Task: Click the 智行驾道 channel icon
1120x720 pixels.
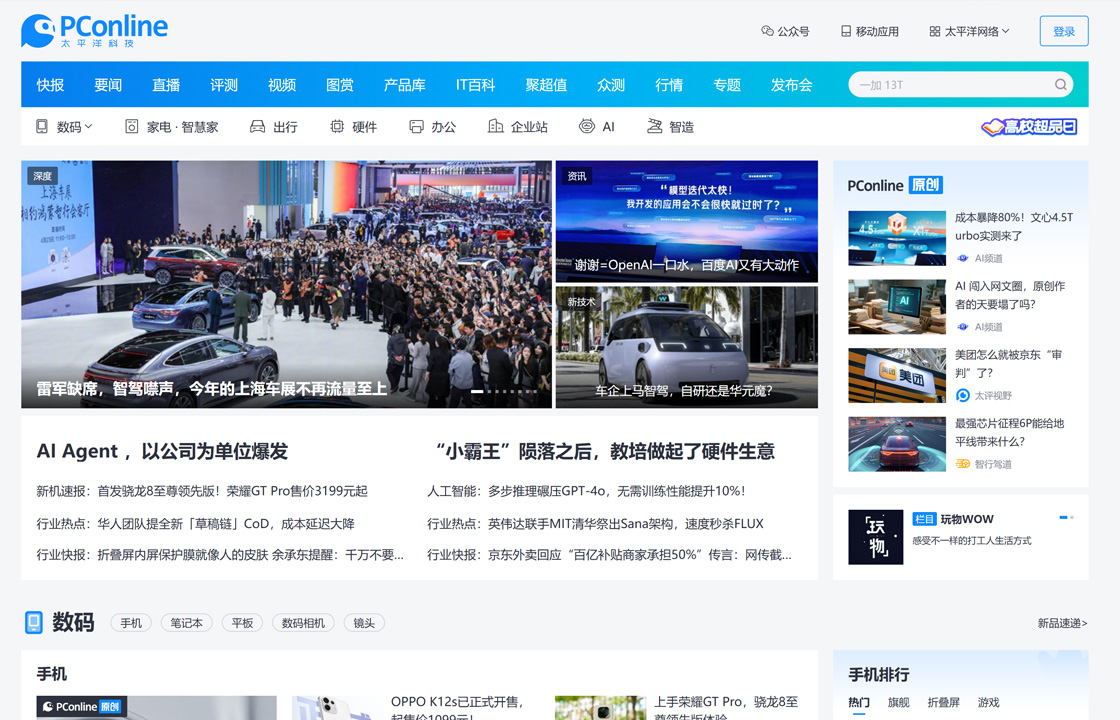Action: pyautogui.click(x=963, y=464)
